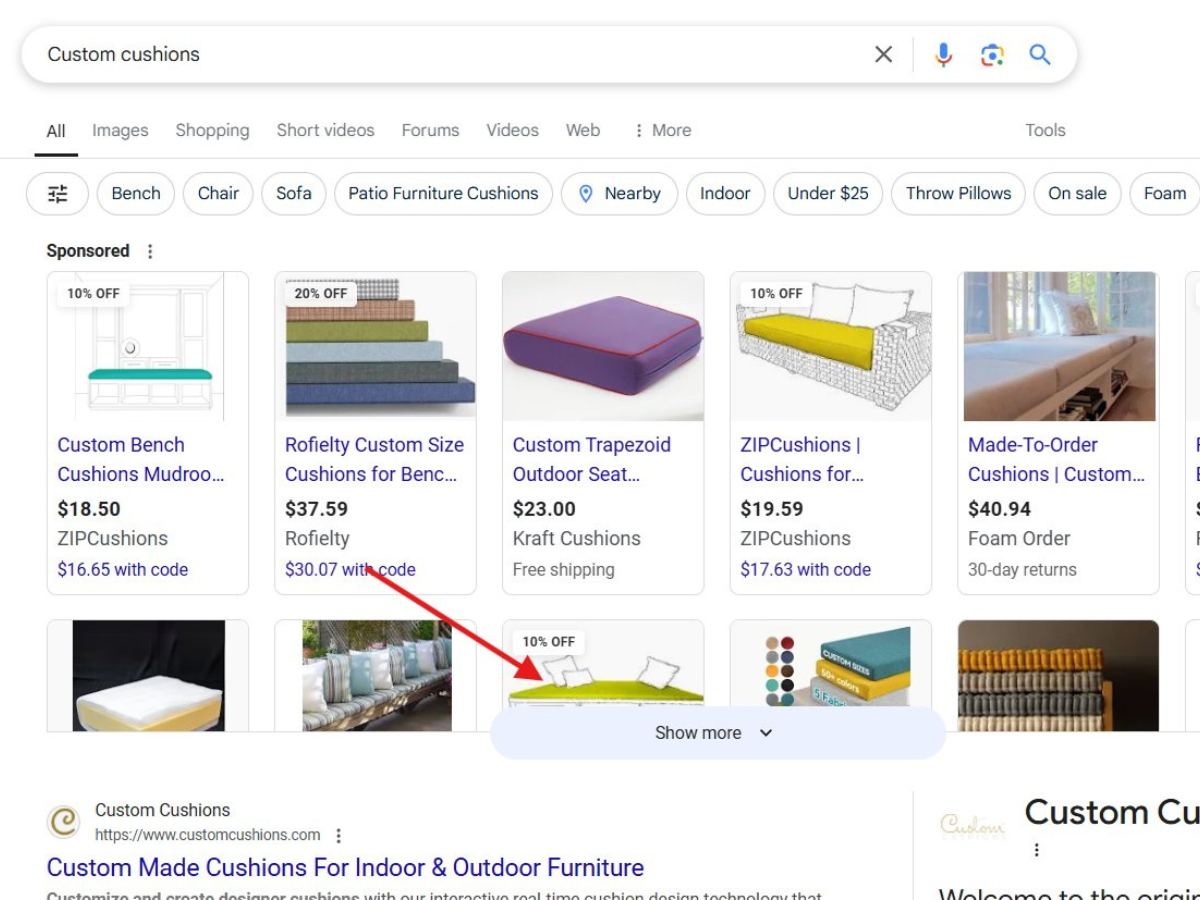Filter results by Bench

pyautogui.click(x=136, y=194)
